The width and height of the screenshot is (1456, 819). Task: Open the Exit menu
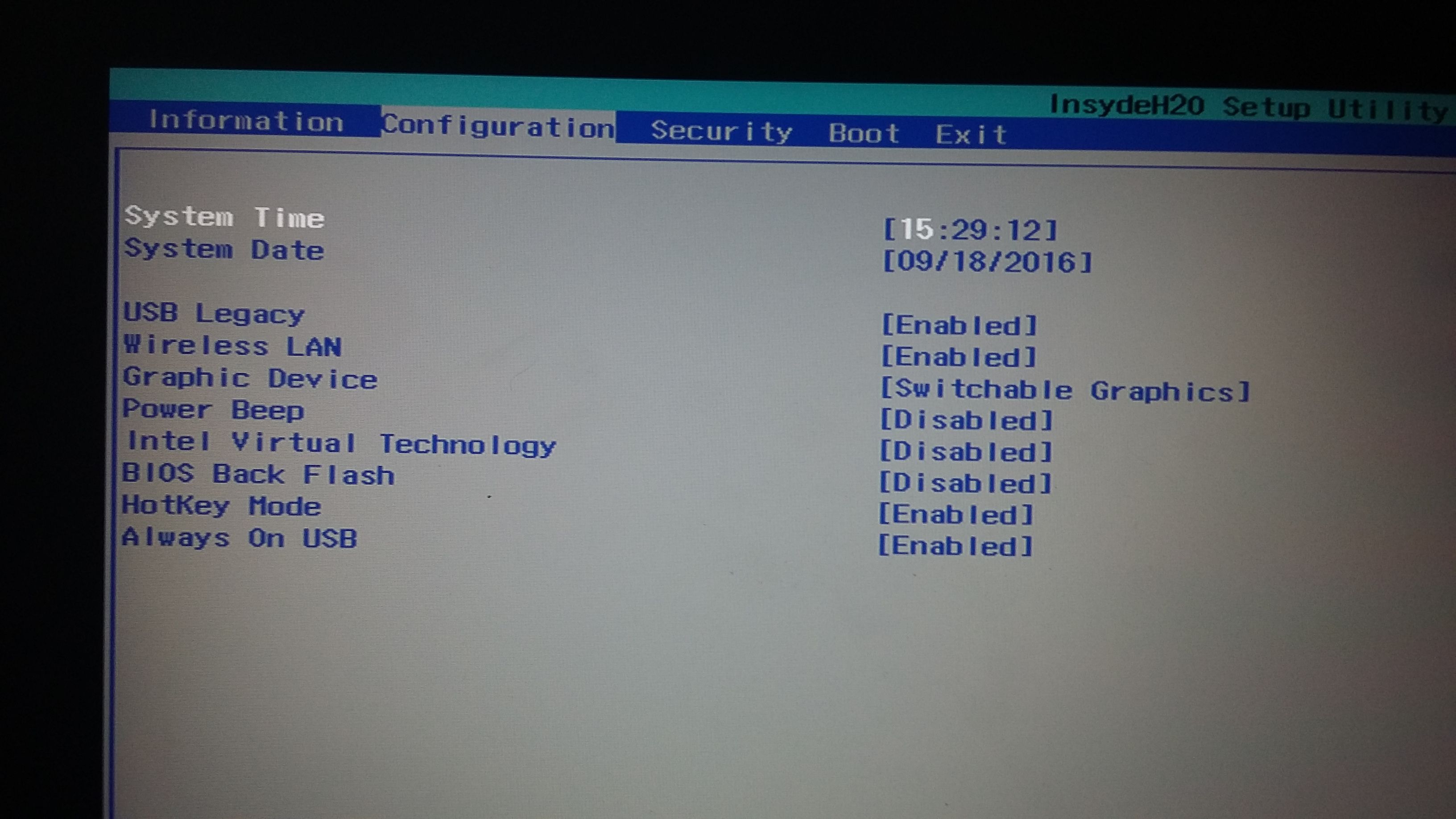[975, 130]
